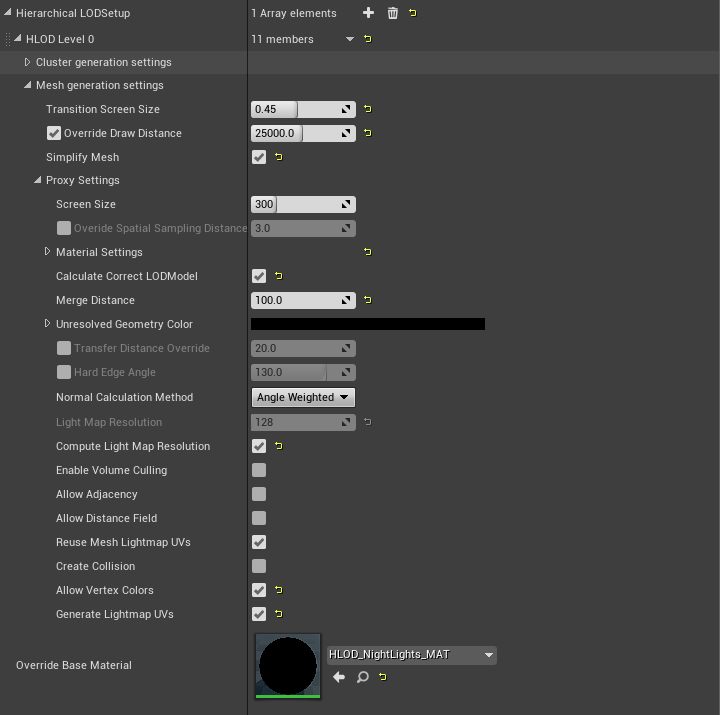This screenshot has height=715, width=720.
Task: Click the Unresolved Geometry Color swatch
Action: tap(367, 324)
